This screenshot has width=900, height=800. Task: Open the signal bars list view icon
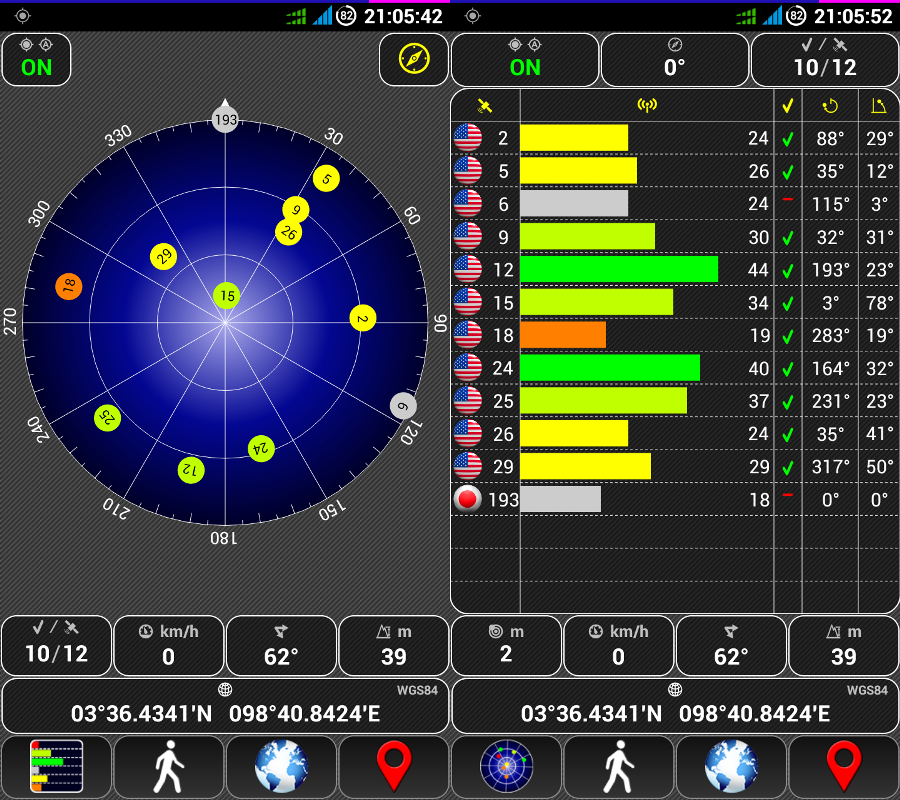[56, 767]
